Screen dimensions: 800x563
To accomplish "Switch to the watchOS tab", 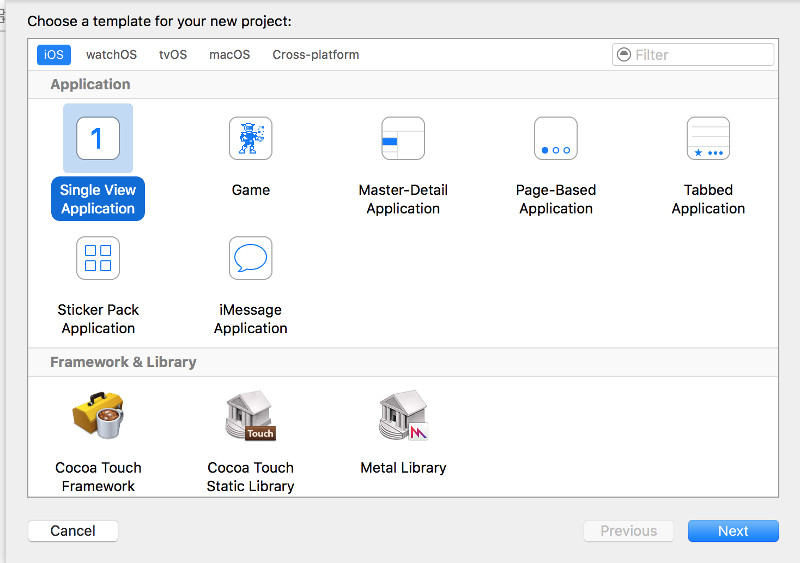I will tap(111, 55).
